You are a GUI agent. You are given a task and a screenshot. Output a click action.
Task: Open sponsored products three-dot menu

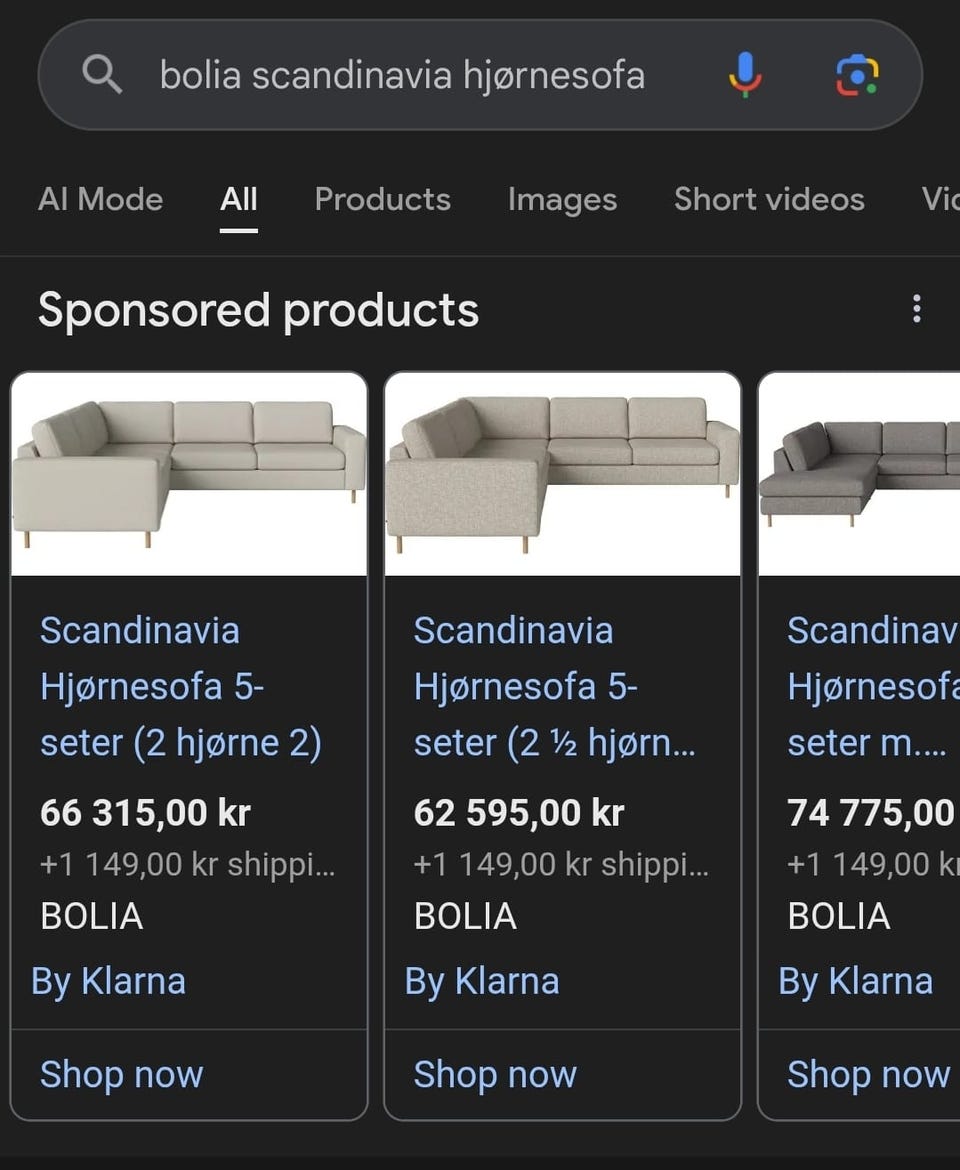click(916, 310)
